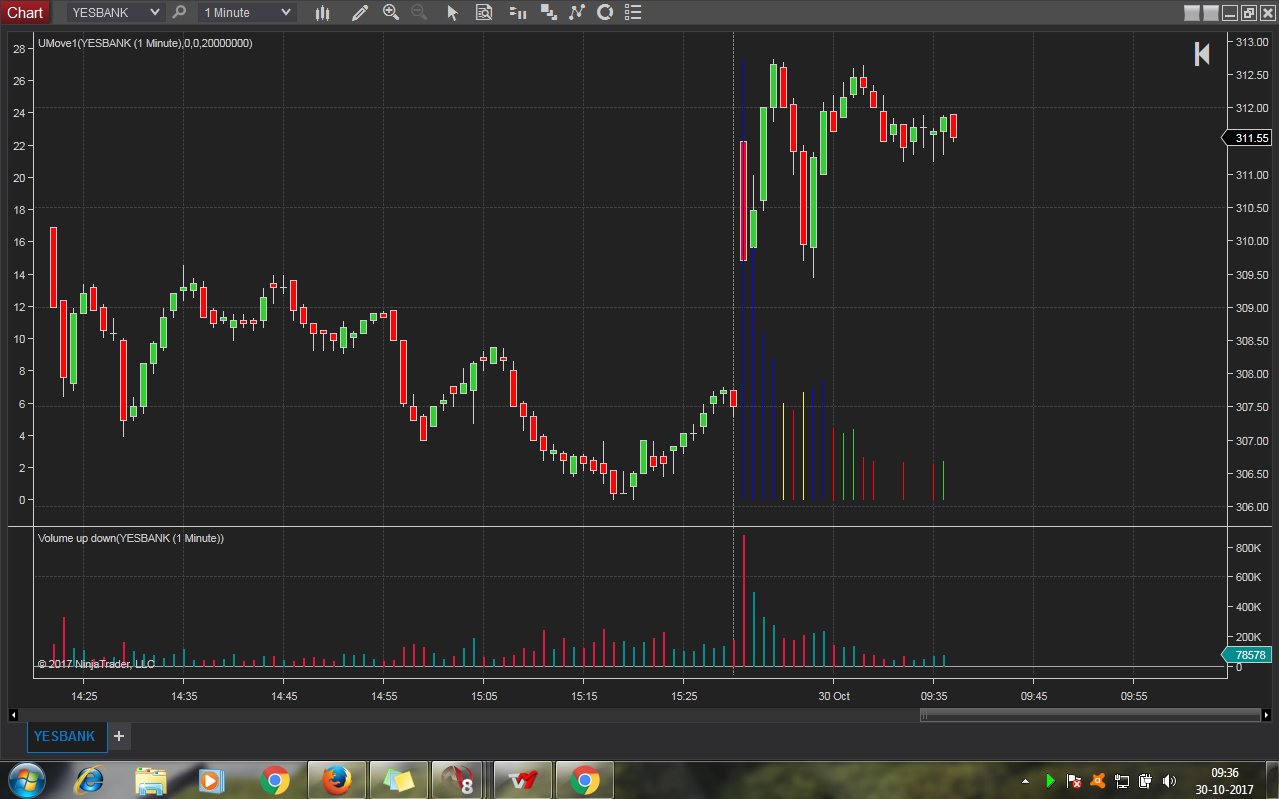Viewport: 1279px width, 799px height.
Task: Open the Data Series icon
Action: pyautogui.click(x=548, y=13)
